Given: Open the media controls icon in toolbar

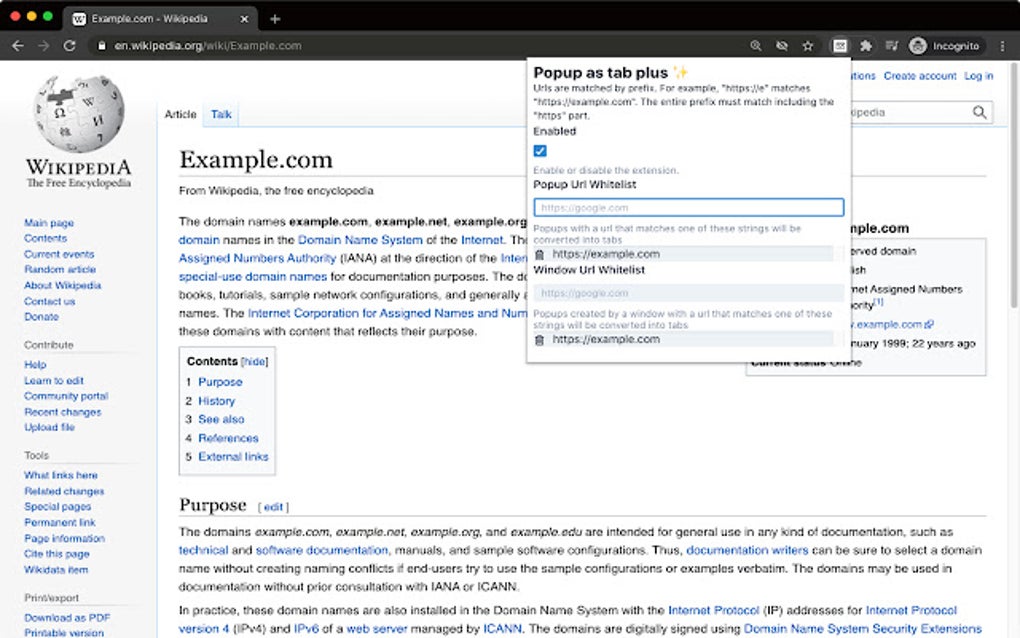Looking at the screenshot, I should [891, 45].
